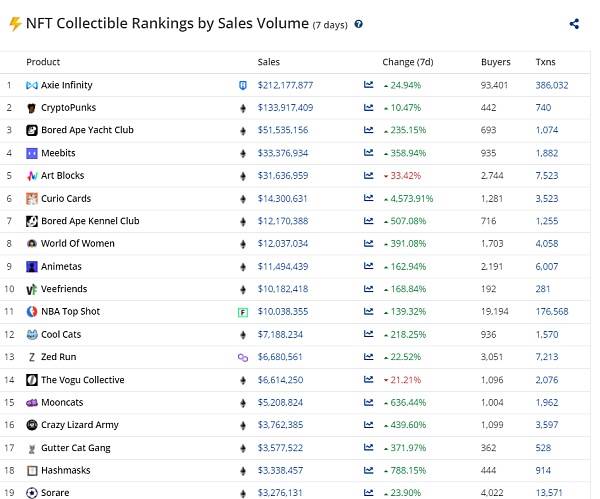Open the chart icon in NBA Top Shot row
The image size is (600, 499).
(x=368, y=311)
